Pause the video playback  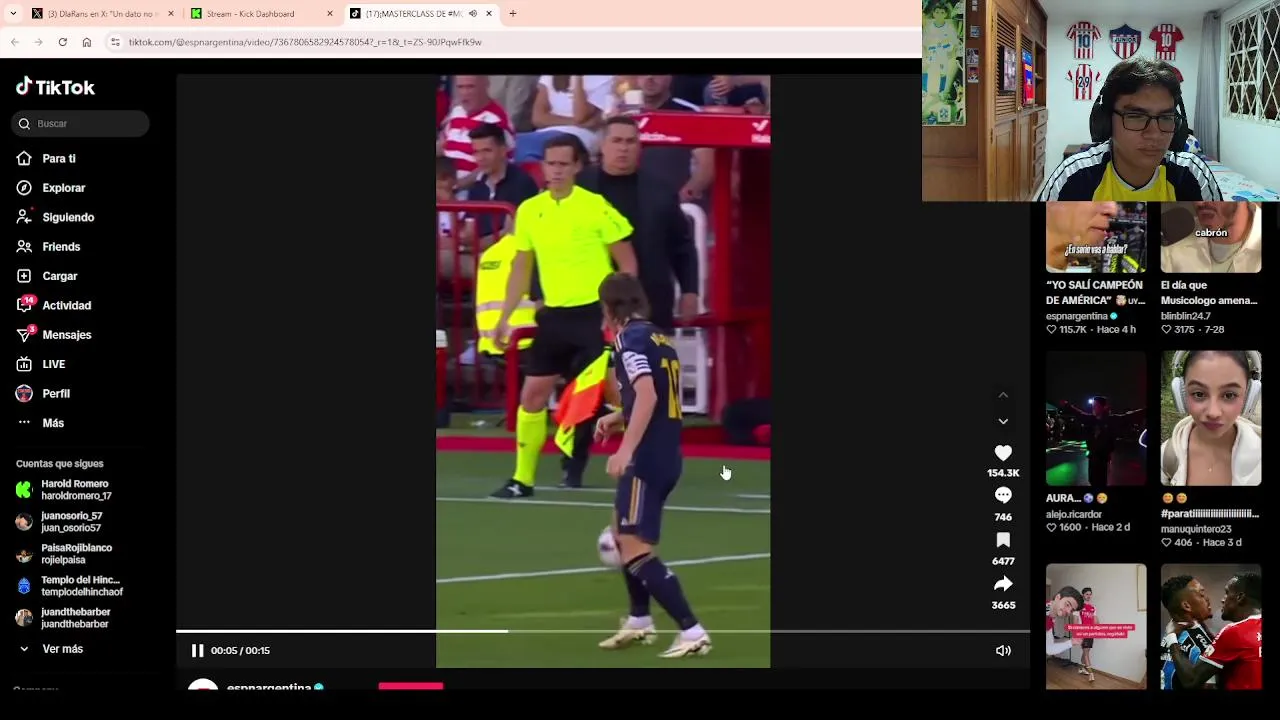pos(197,651)
